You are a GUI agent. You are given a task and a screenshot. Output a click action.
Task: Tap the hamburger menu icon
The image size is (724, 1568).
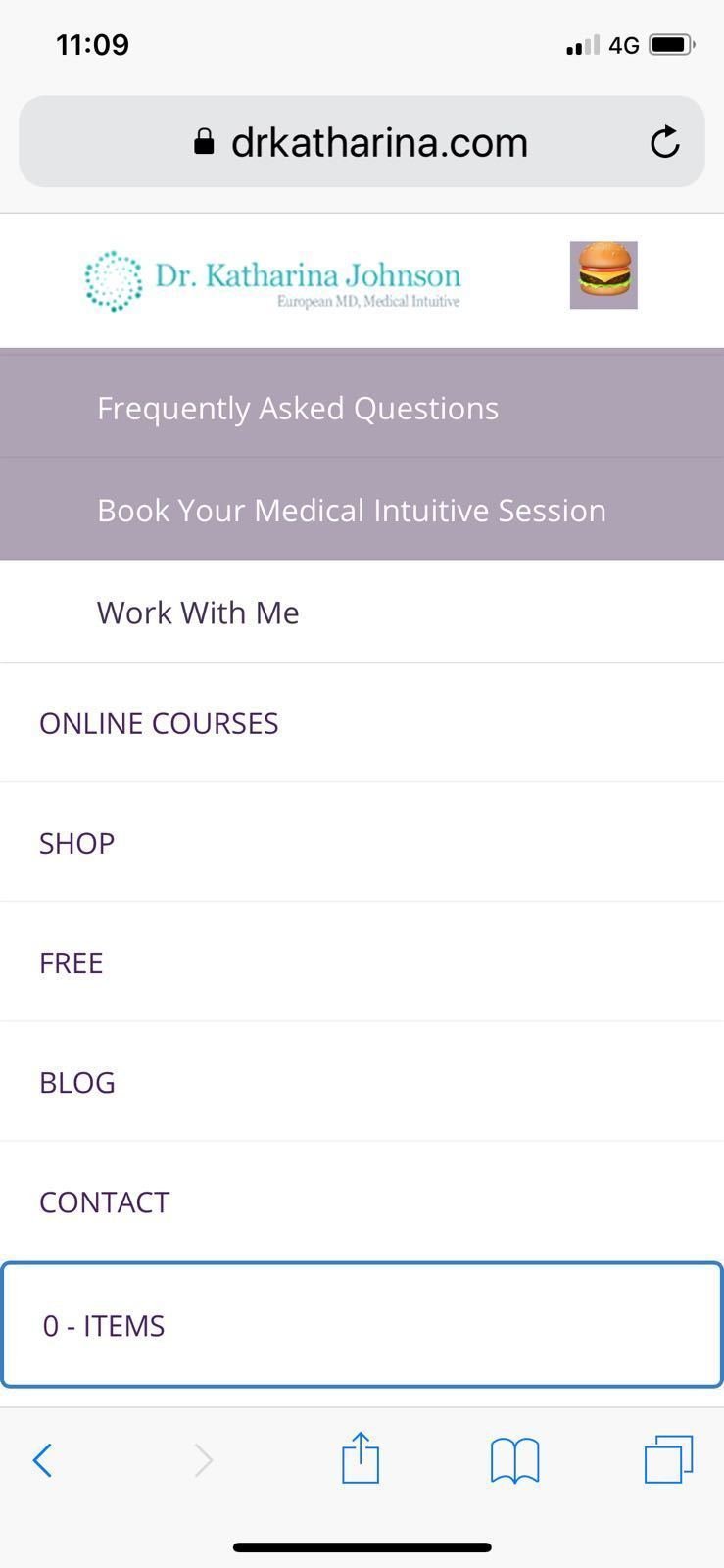pyautogui.click(x=603, y=275)
